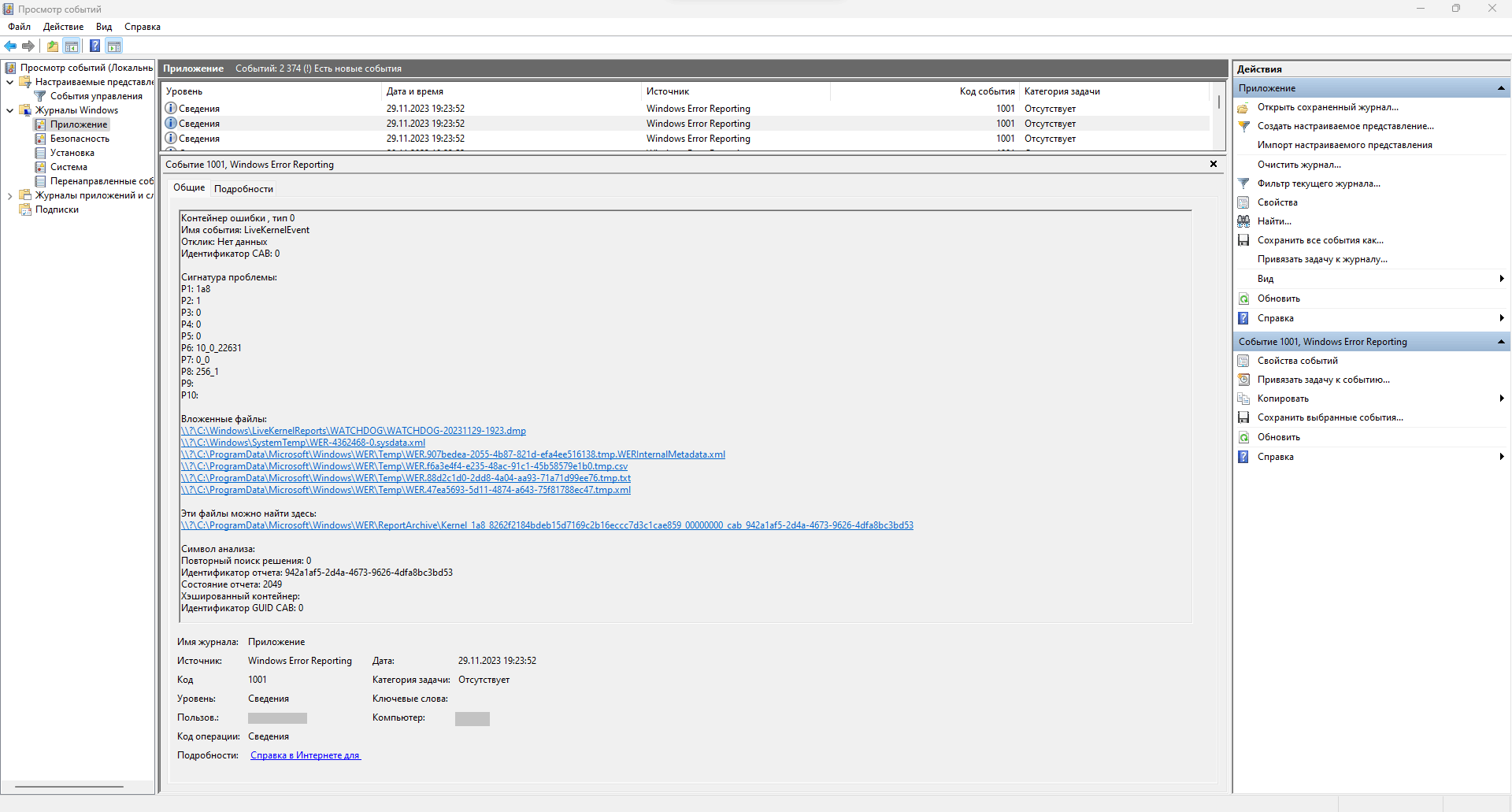Click the Справка icon under Приложение actions
This screenshot has height=812, width=1512.
click(x=1243, y=318)
